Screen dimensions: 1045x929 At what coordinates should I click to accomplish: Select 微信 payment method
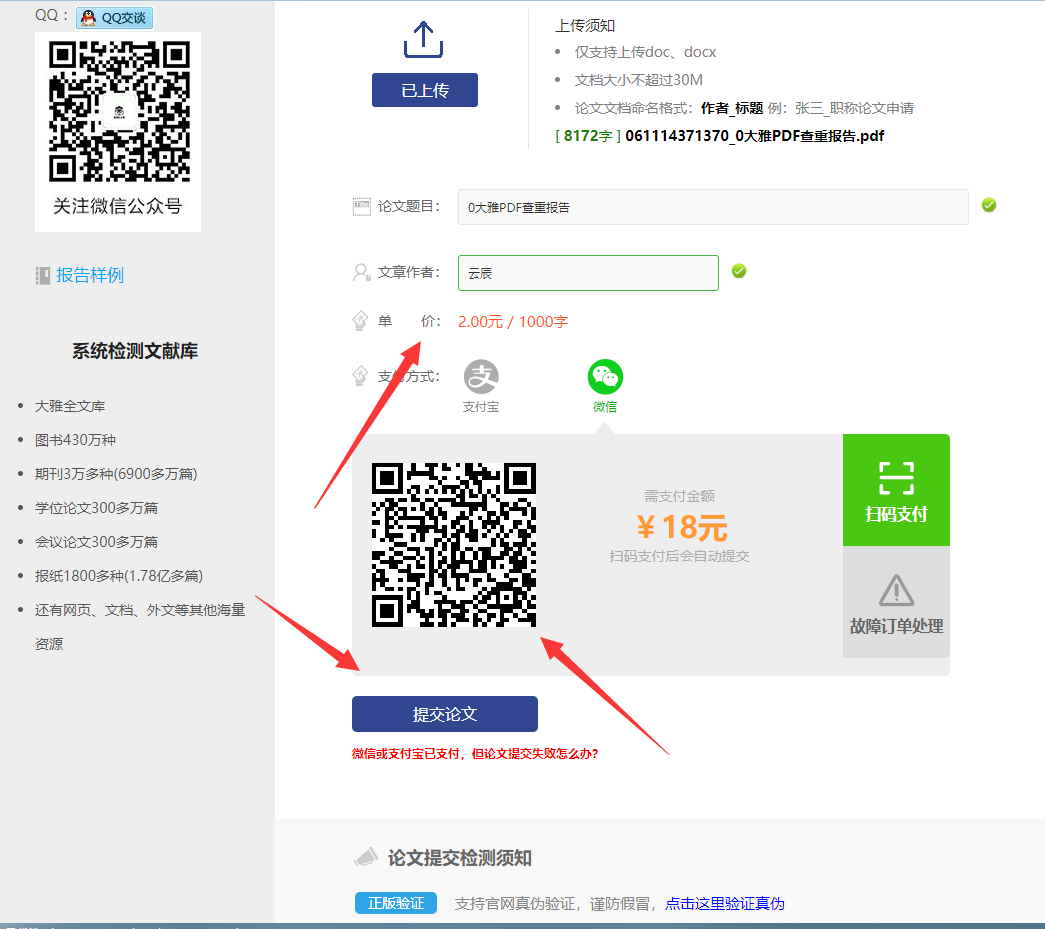605,386
